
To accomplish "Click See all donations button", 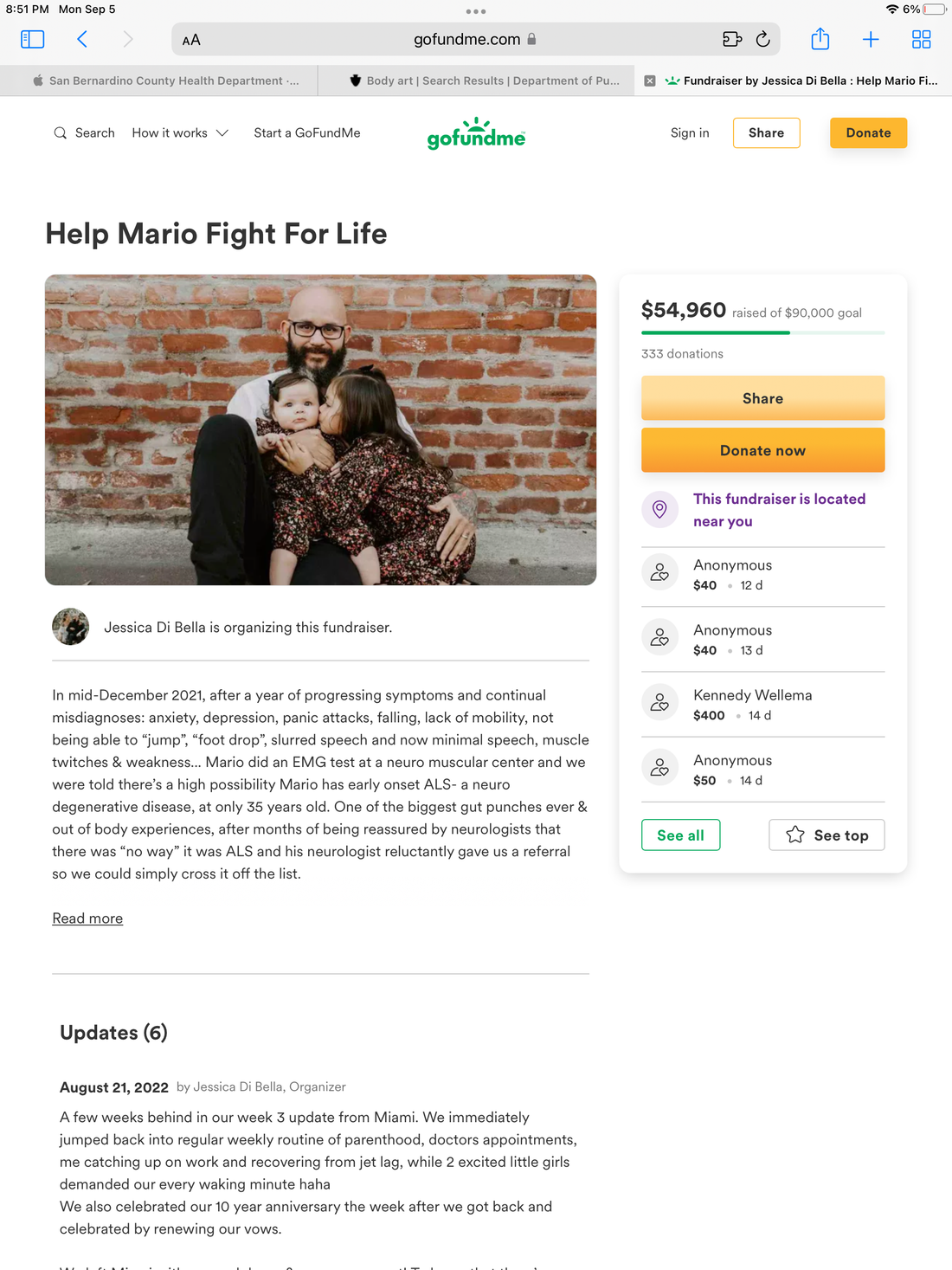I will pos(680,835).
